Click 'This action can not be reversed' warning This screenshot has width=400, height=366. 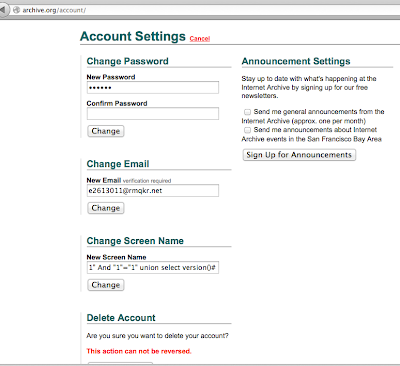139,351
